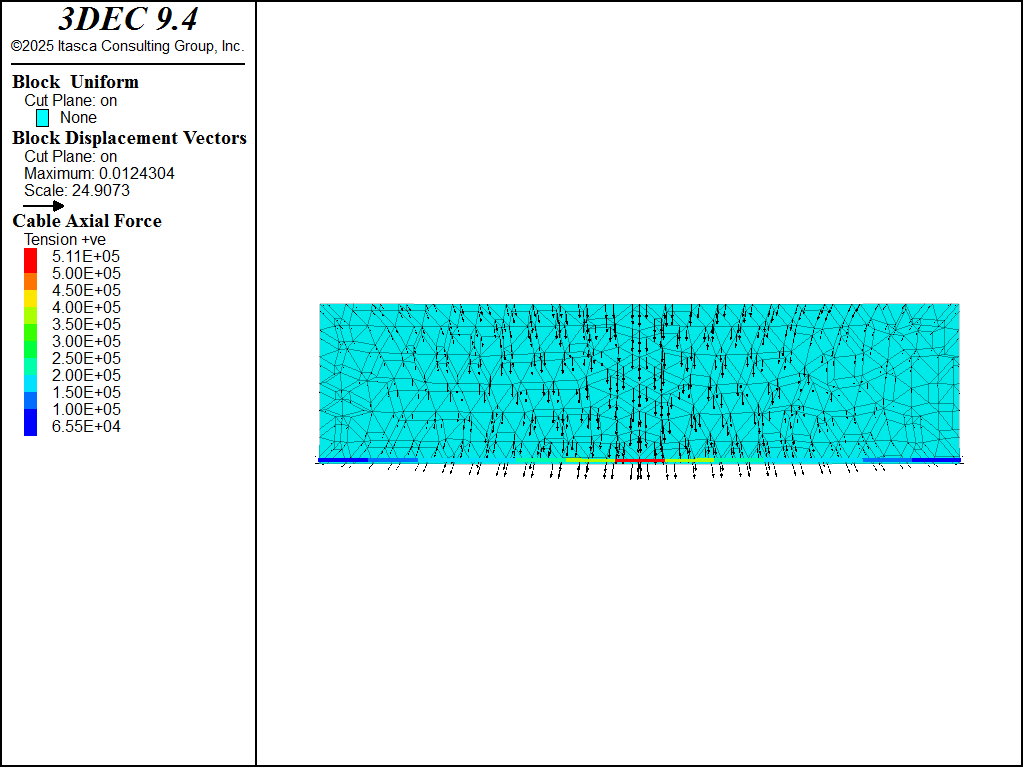This screenshot has height=768, width=1024.
Task: Select the Cable Axial Force heading
Action: (87, 221)
